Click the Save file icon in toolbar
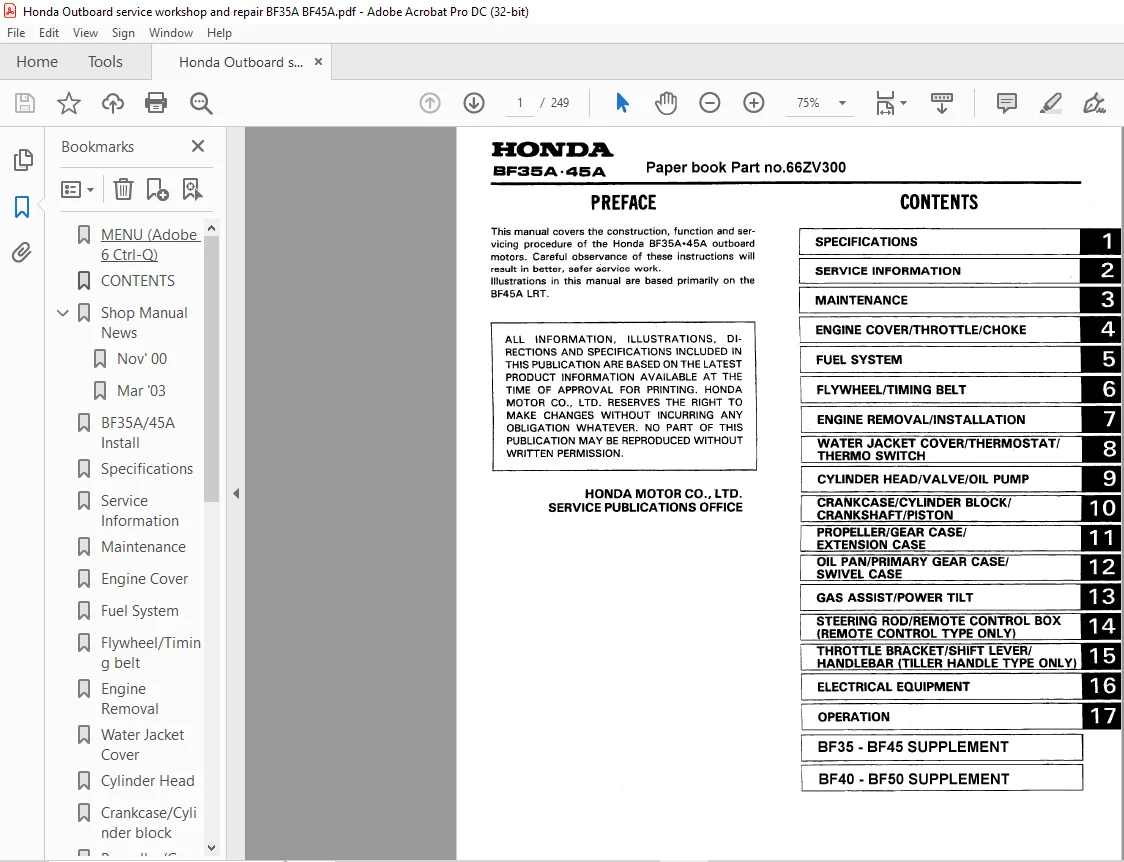The image size is (1124, 862). [x=25, y=103]
